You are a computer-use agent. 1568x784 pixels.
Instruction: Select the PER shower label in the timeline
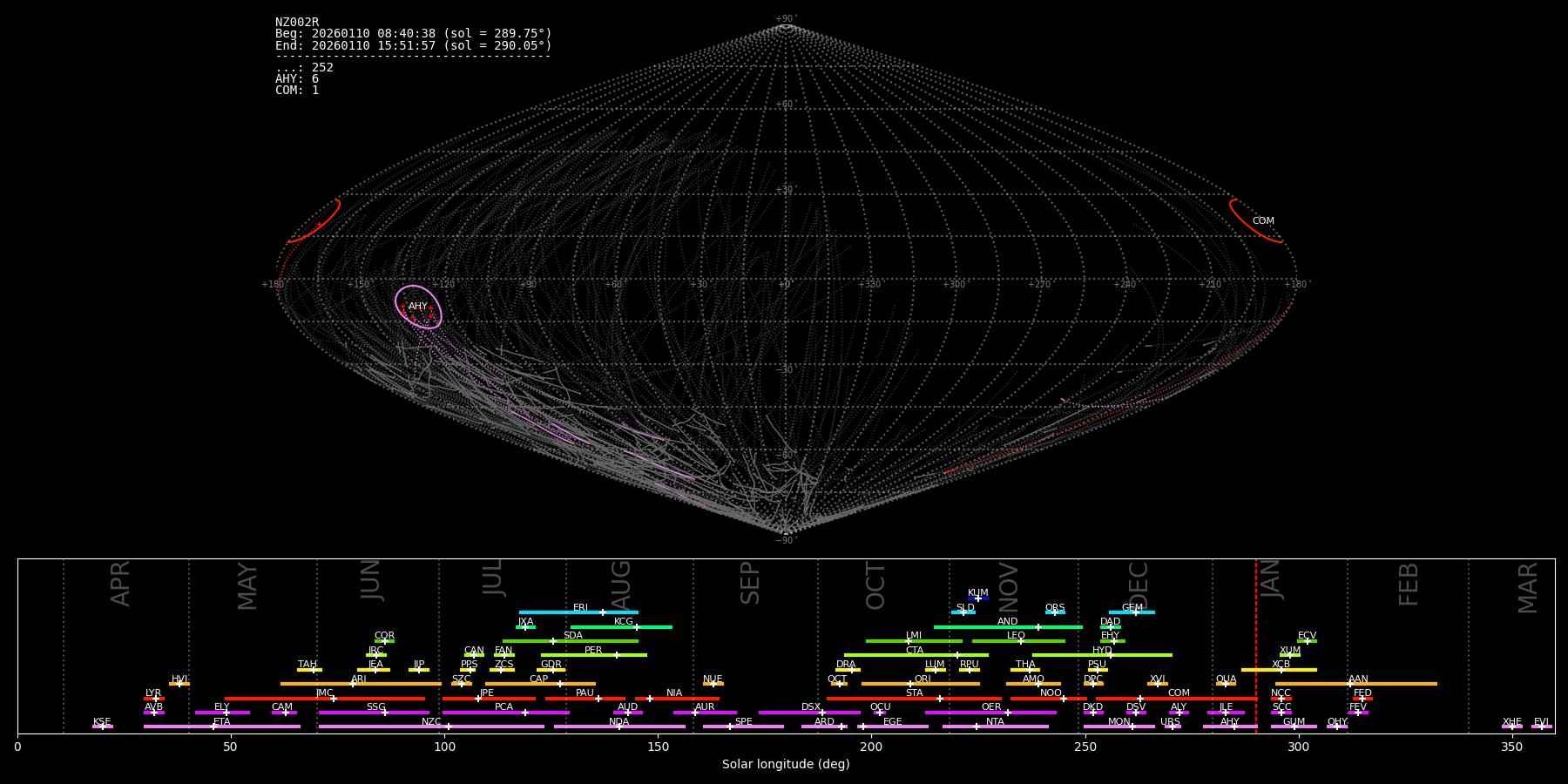click(x=593, y=651)
